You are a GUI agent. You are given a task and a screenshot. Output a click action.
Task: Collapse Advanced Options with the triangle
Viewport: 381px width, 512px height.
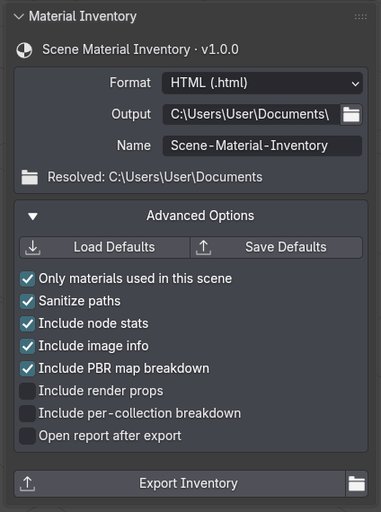pos(33,216)
